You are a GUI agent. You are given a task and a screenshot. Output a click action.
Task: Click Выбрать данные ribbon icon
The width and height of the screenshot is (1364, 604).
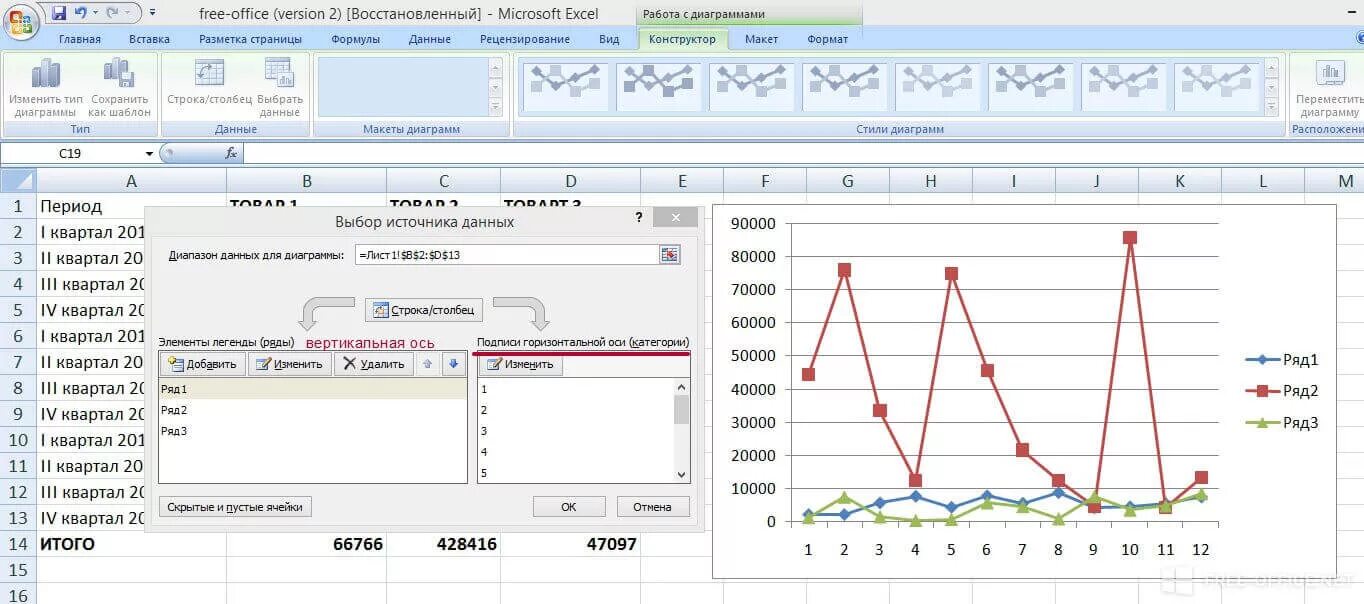(280, 89)
